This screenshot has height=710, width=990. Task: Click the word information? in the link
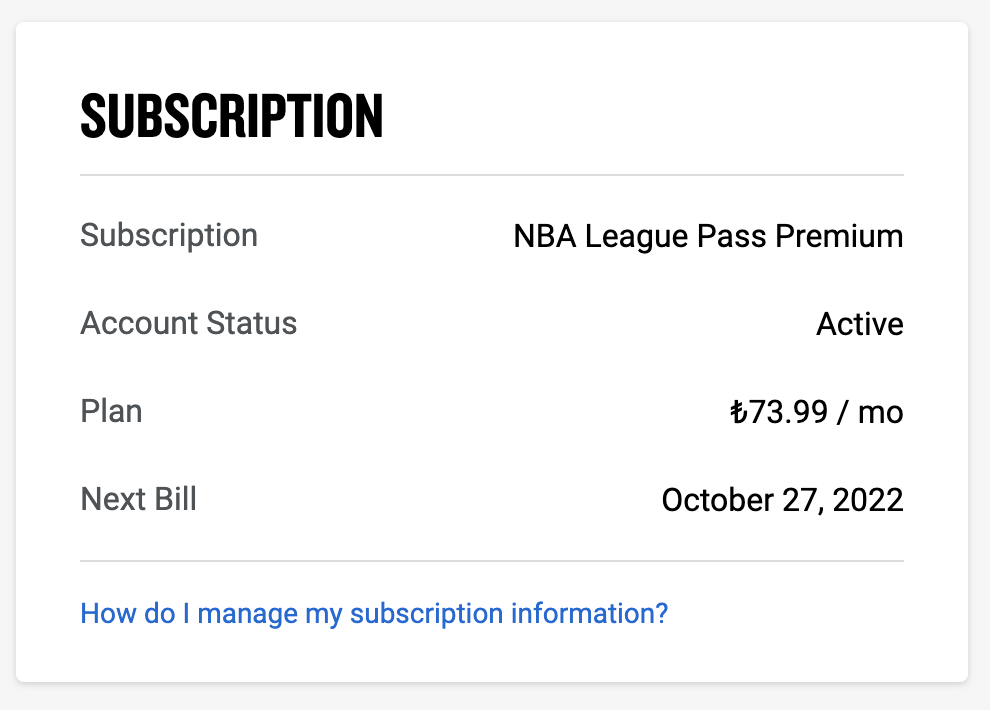(590, 613)
